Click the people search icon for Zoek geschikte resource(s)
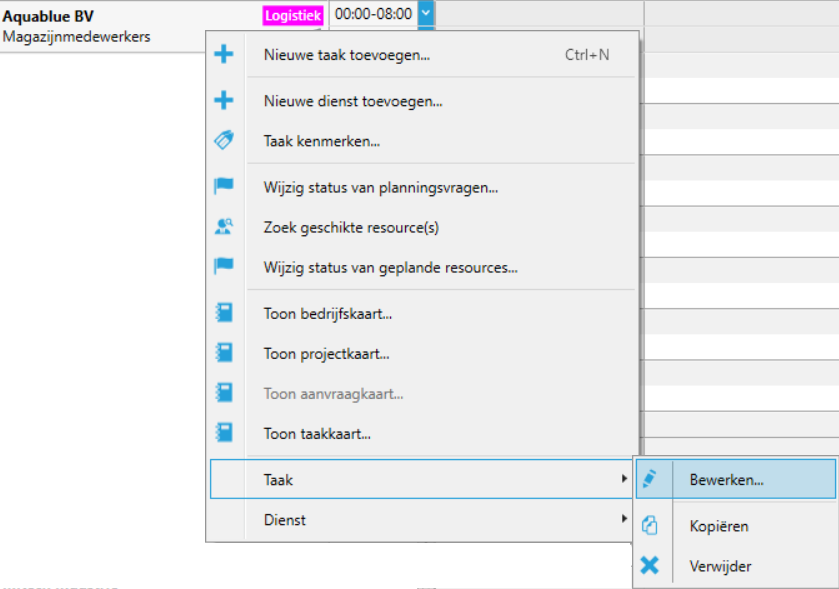839x589 pixels. tap(224, 227)
